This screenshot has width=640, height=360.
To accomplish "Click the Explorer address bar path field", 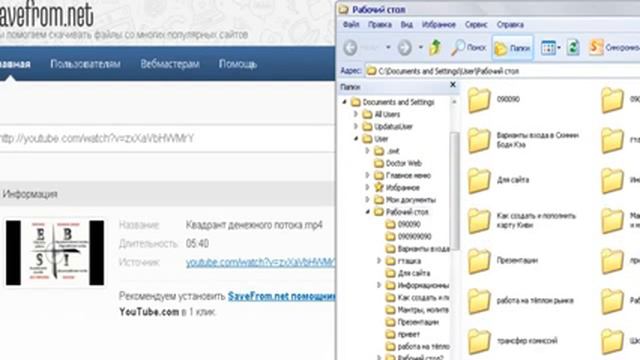I will coord(502,71).
